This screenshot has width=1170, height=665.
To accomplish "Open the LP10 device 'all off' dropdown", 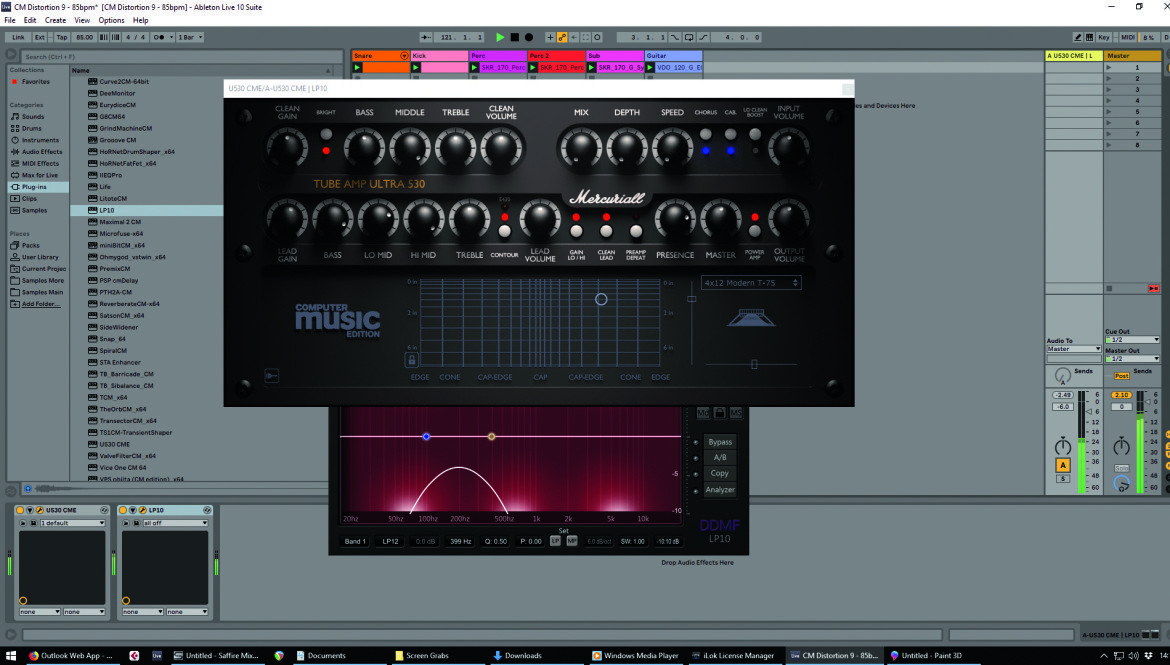I will tap(175, 523).
